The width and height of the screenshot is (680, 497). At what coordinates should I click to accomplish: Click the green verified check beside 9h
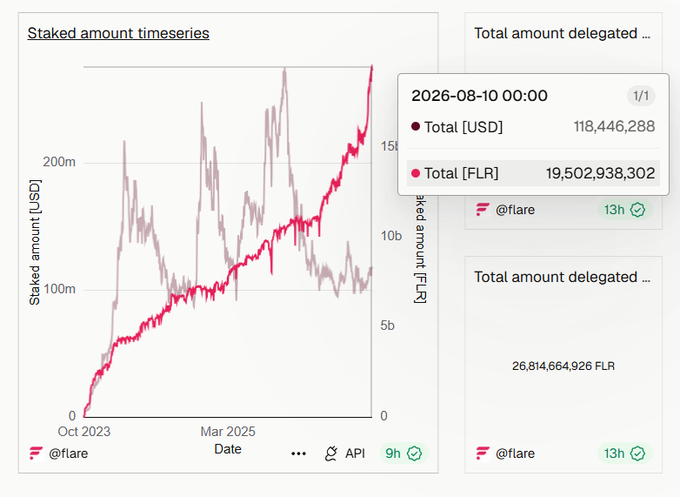pyautogui.click(x=415, y=454)
